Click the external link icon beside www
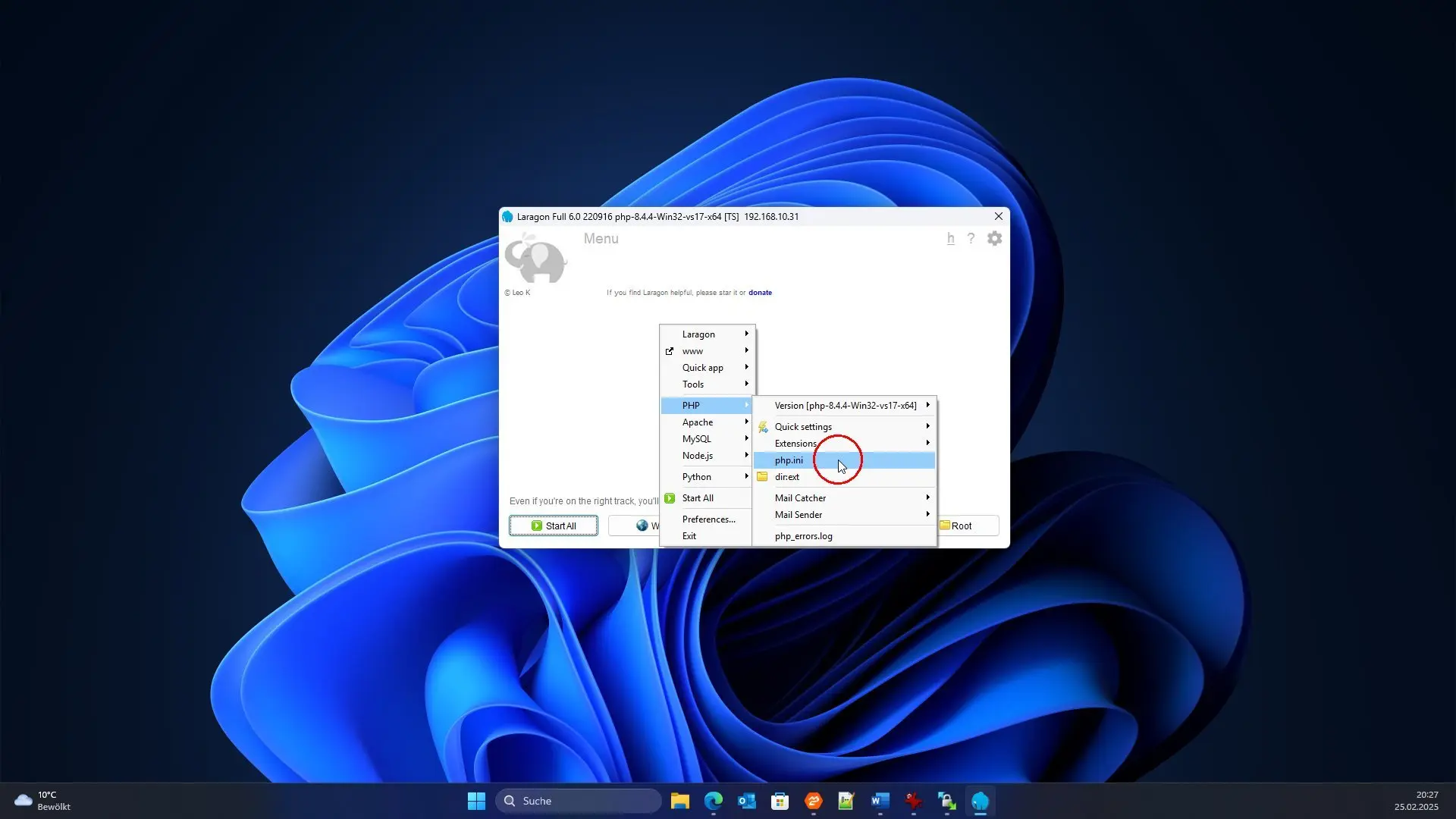Viewport: 1456px width, 819px height. pos(670,351)
